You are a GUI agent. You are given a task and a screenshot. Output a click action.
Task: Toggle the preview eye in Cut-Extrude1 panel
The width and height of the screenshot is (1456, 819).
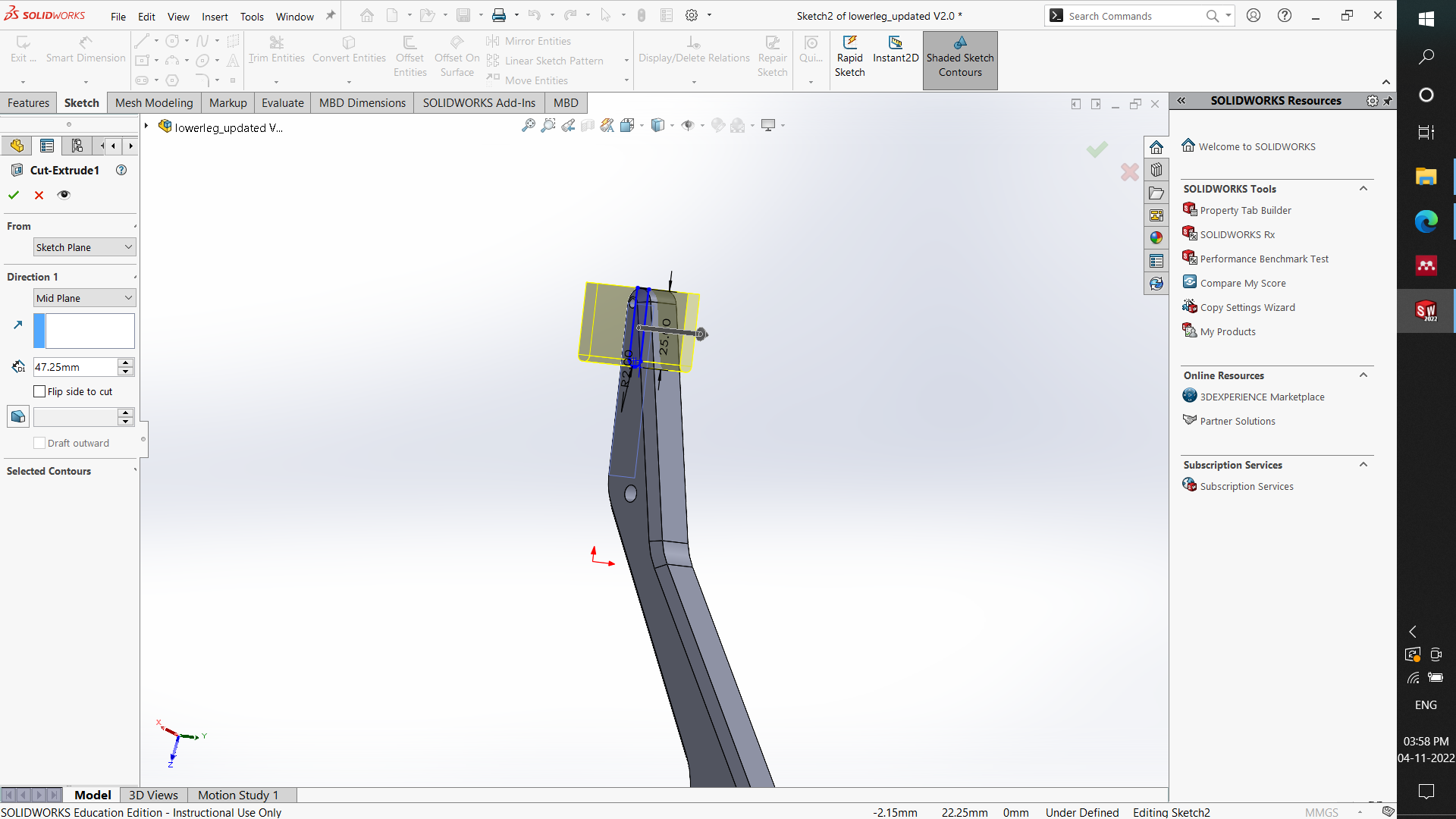tap(64, 195)
